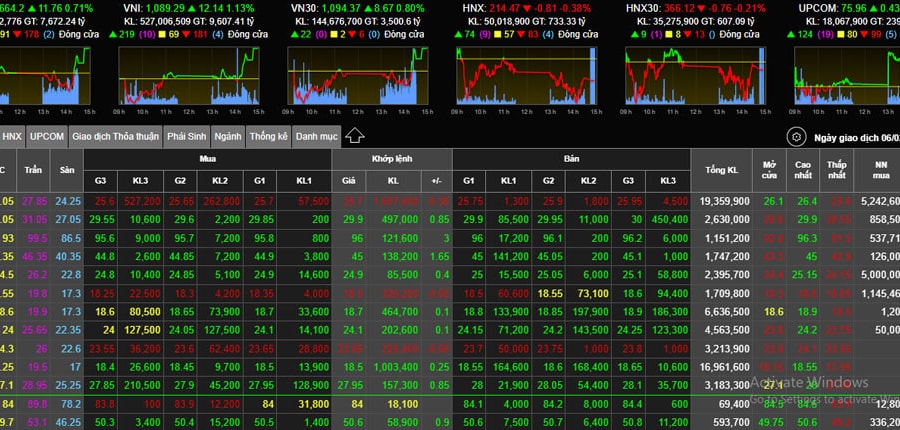Click the Trần column header
The width and height of the screenshot is (900, 430).
tap(33, 171)
